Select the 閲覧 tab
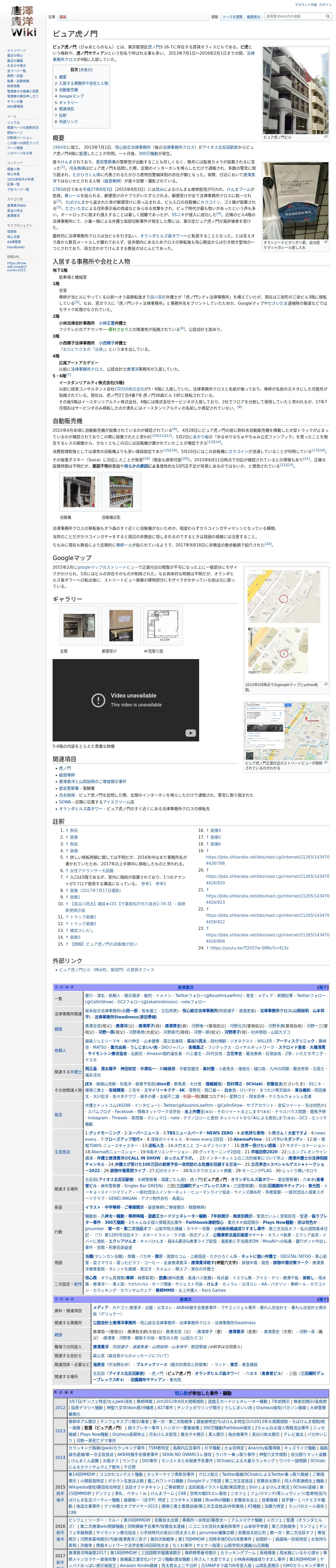Viewport: 336px width, 1568px height. pyautogui.click(x=215, y=17)
